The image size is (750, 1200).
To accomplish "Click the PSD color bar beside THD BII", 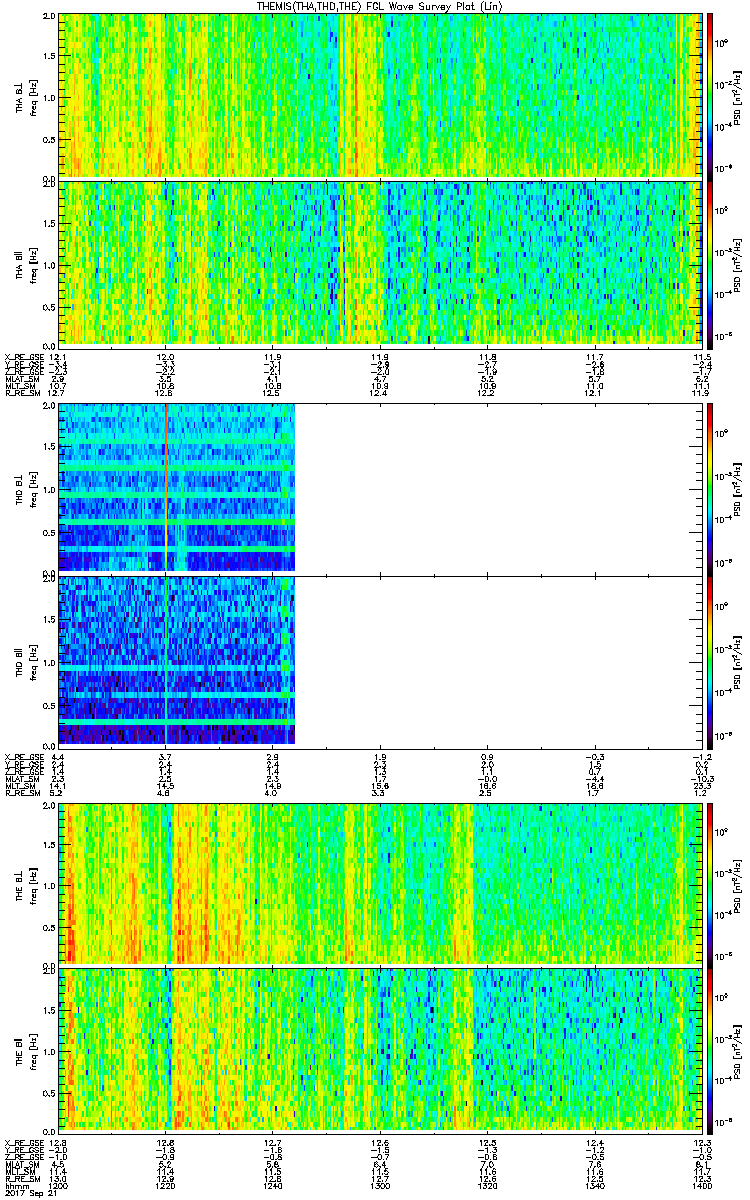I will coord(710,660).
